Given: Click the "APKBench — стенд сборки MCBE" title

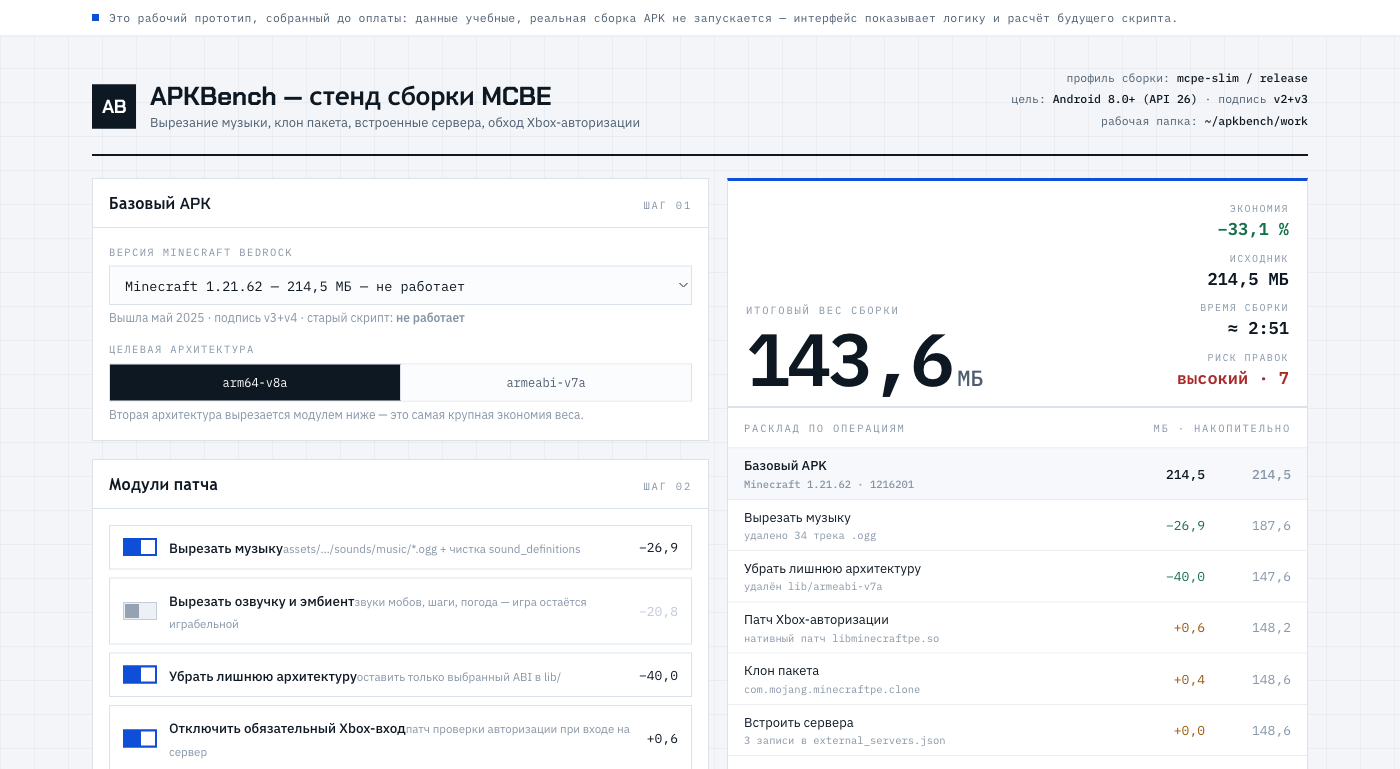Looking at the screenshot, I should point(350,96).
